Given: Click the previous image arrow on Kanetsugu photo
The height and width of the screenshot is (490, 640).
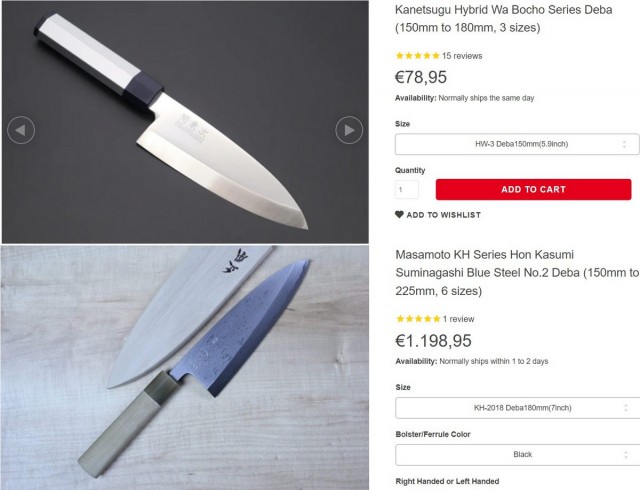Looking at the screenshot, I should coord(21,130).
